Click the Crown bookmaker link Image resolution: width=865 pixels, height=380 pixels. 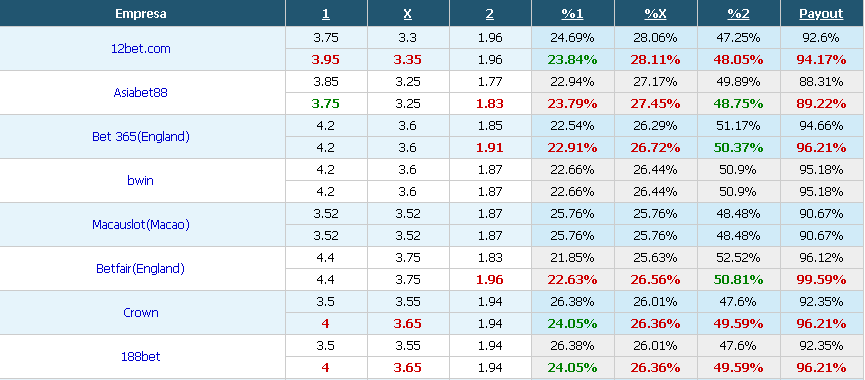pyautogui.click(x=141, y=313)
